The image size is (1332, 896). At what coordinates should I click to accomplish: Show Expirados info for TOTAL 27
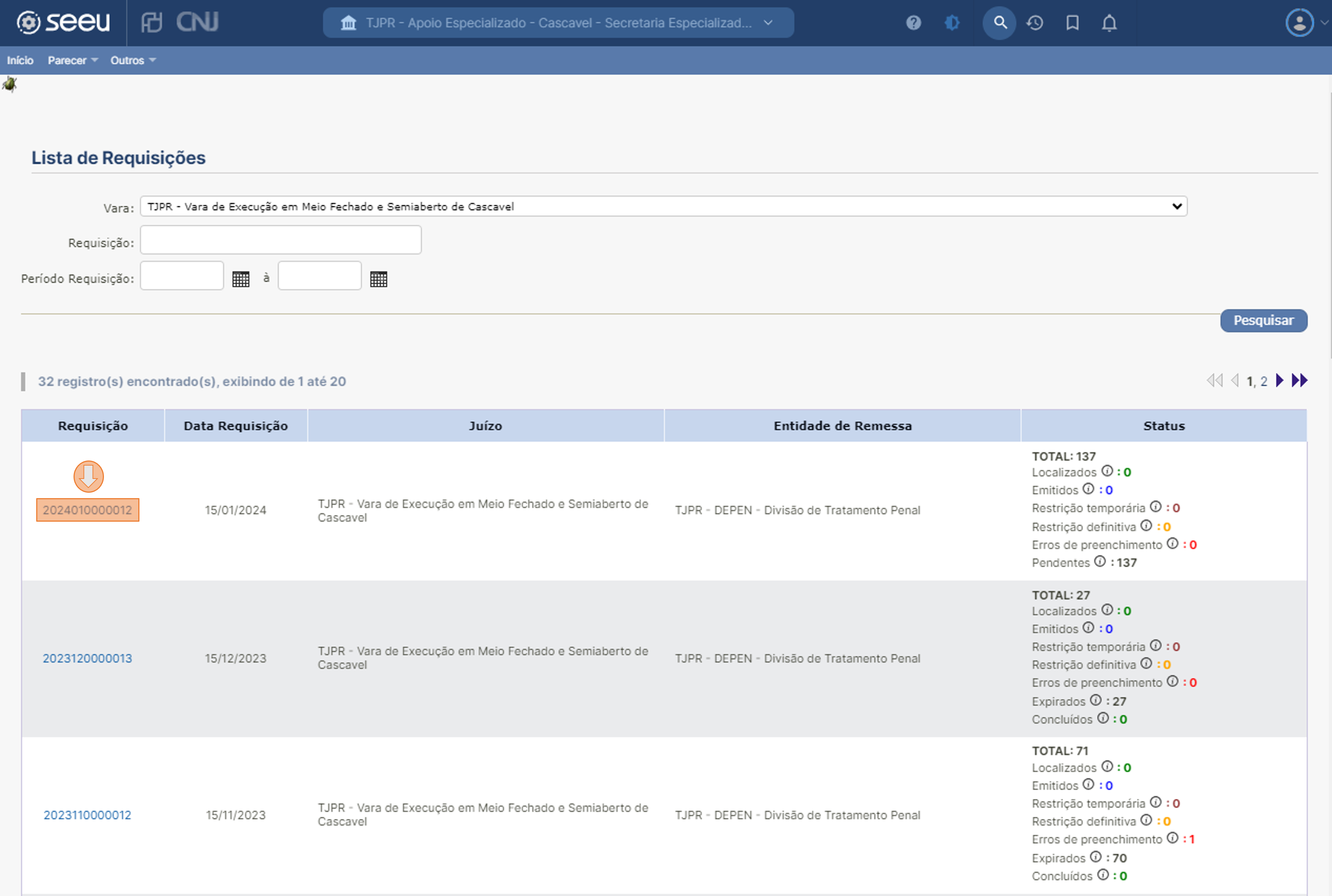1095,700
